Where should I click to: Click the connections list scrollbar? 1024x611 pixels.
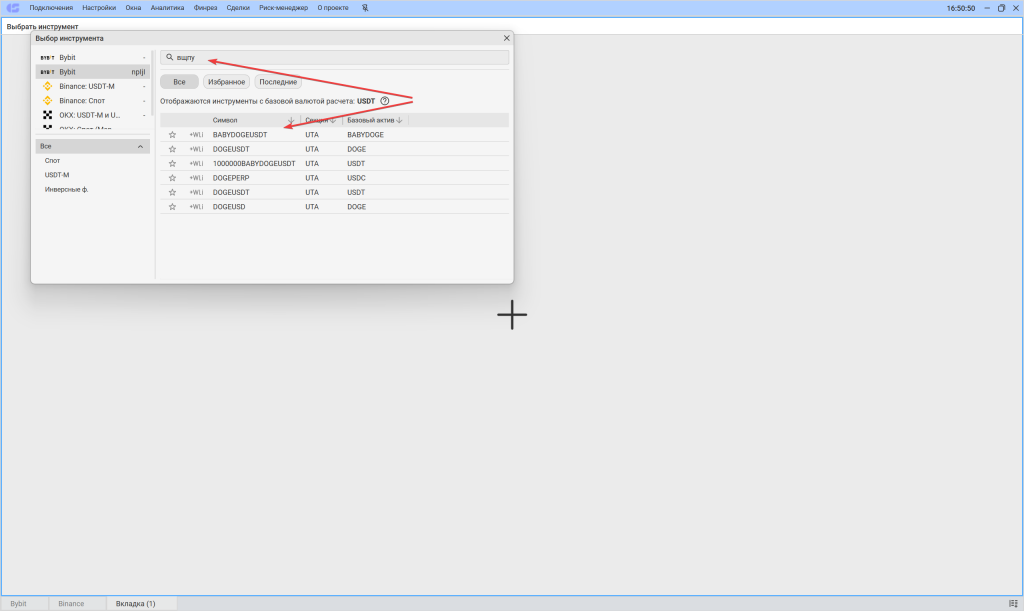[x=152, y=82]
